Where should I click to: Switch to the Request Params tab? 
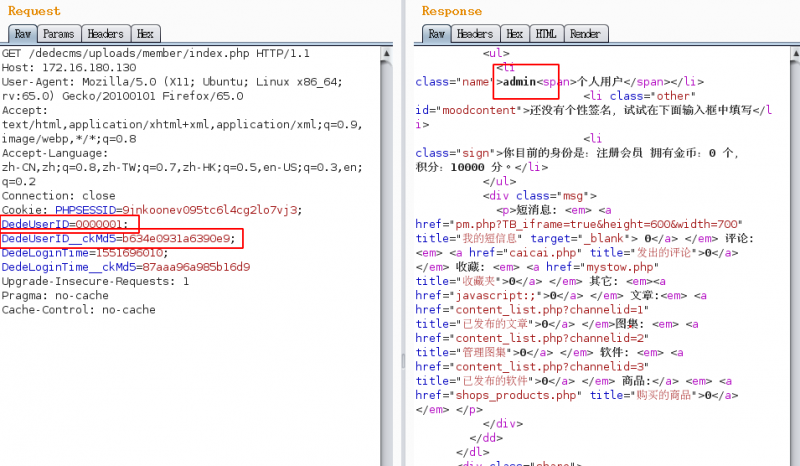(x=58, y=34)
